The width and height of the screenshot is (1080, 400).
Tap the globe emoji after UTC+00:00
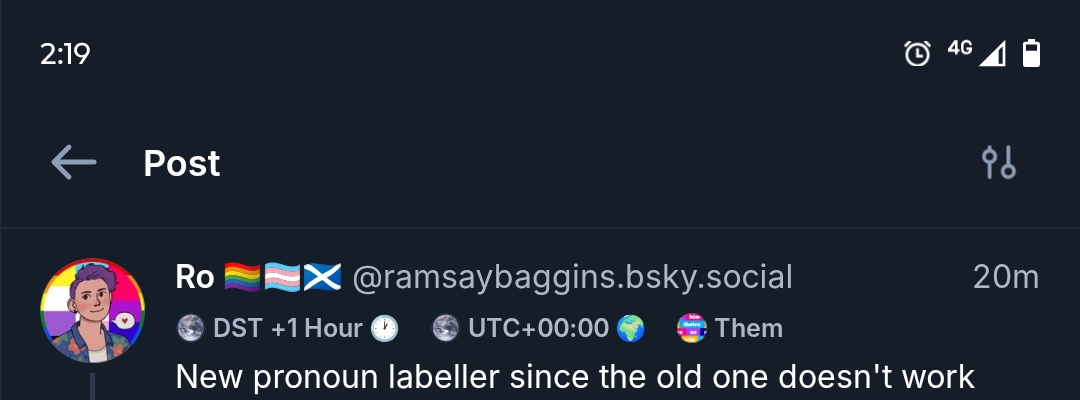tap(630, 328)
